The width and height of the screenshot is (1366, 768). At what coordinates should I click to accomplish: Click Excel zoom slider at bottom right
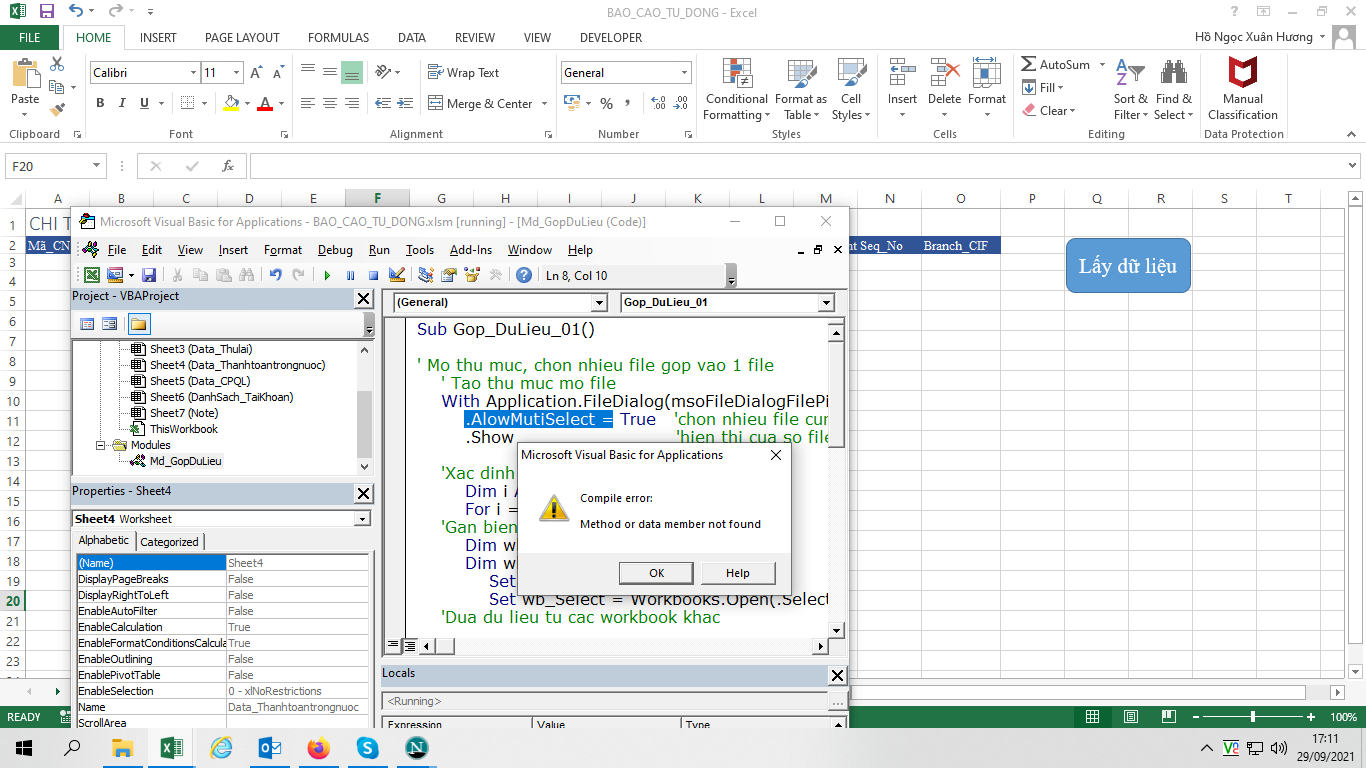[1255, 717]
